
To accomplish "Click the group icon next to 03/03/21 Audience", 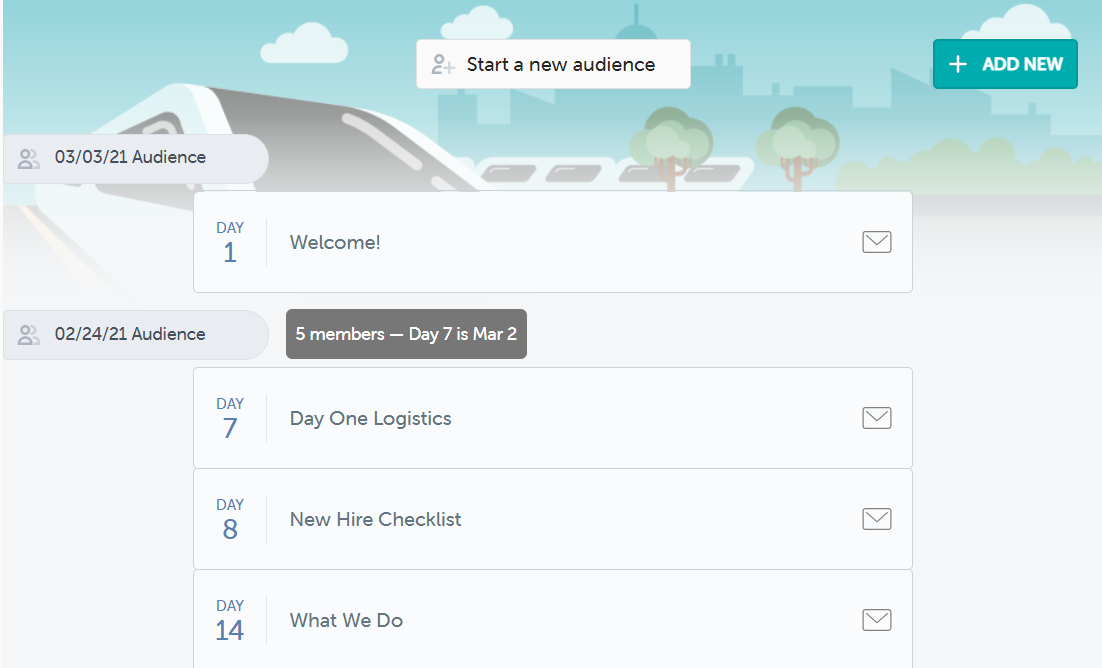I will [27, 157].
